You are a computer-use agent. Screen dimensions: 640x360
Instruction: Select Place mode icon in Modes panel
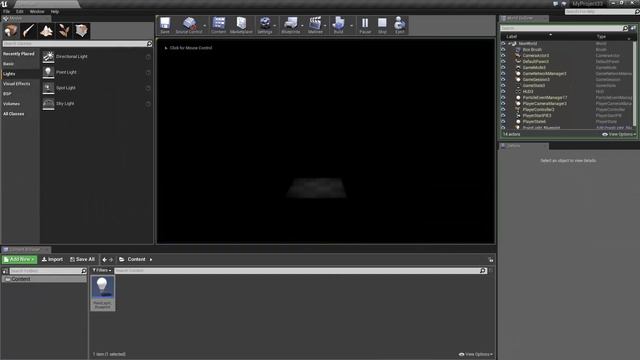click(x=11, y=31)
